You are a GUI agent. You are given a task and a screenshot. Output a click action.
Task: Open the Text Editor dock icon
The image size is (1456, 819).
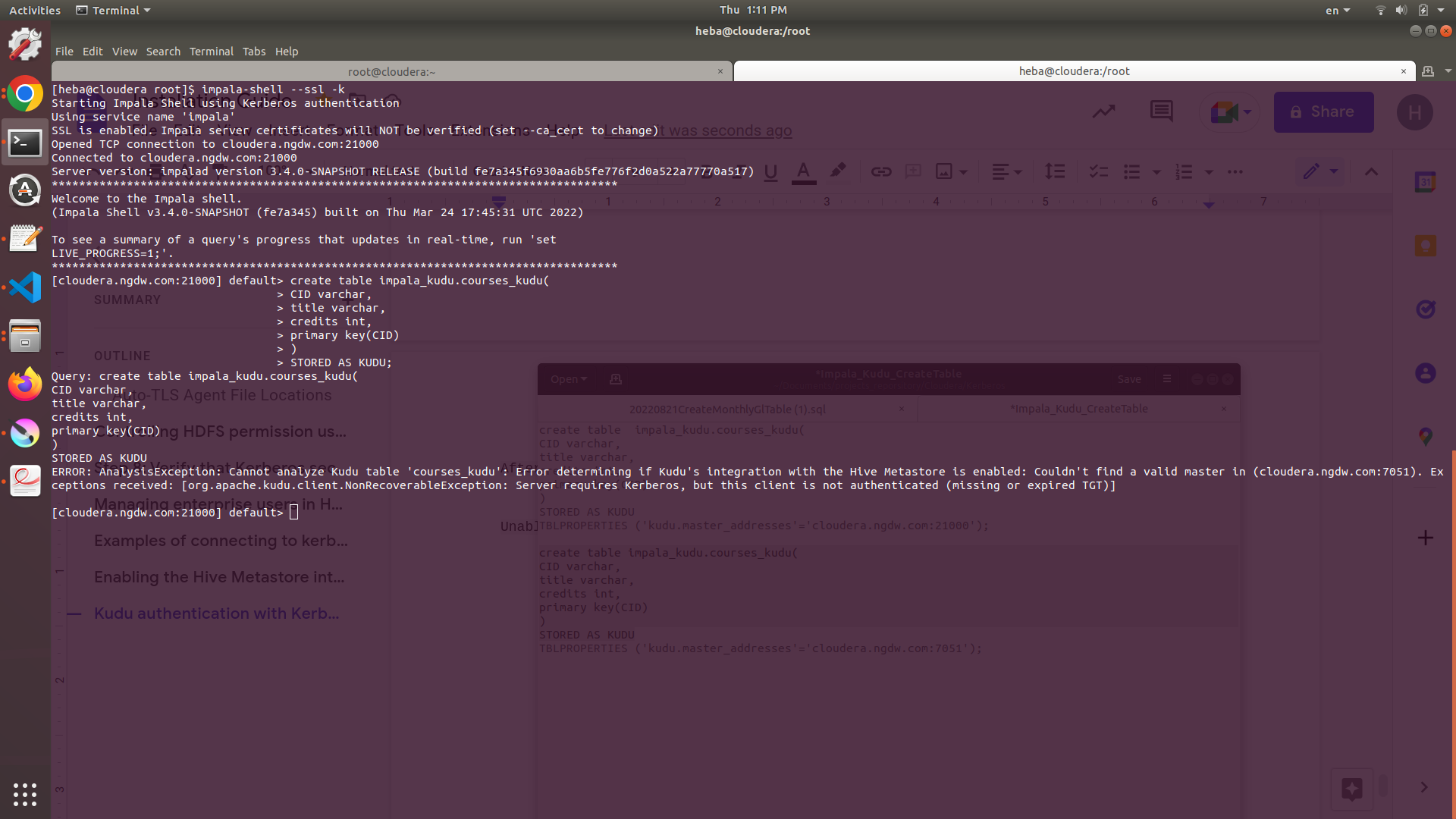(25, 238)
